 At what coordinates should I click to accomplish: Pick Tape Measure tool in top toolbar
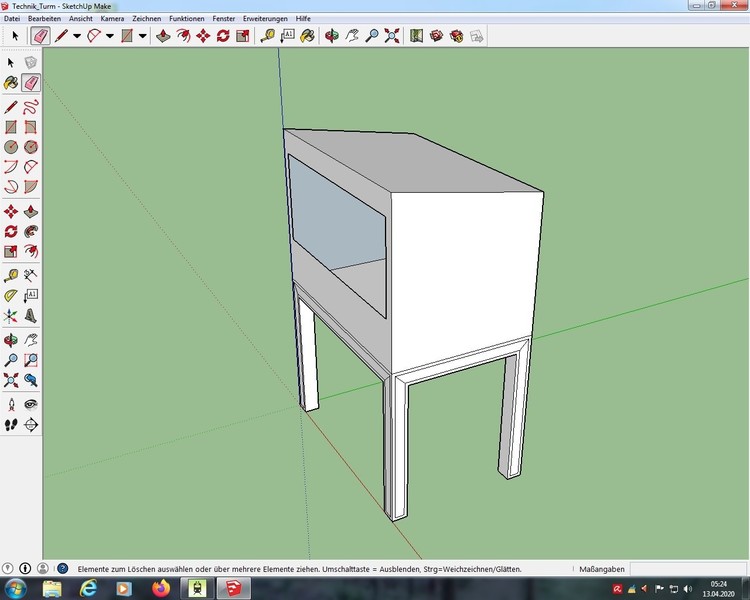(267, 36)
